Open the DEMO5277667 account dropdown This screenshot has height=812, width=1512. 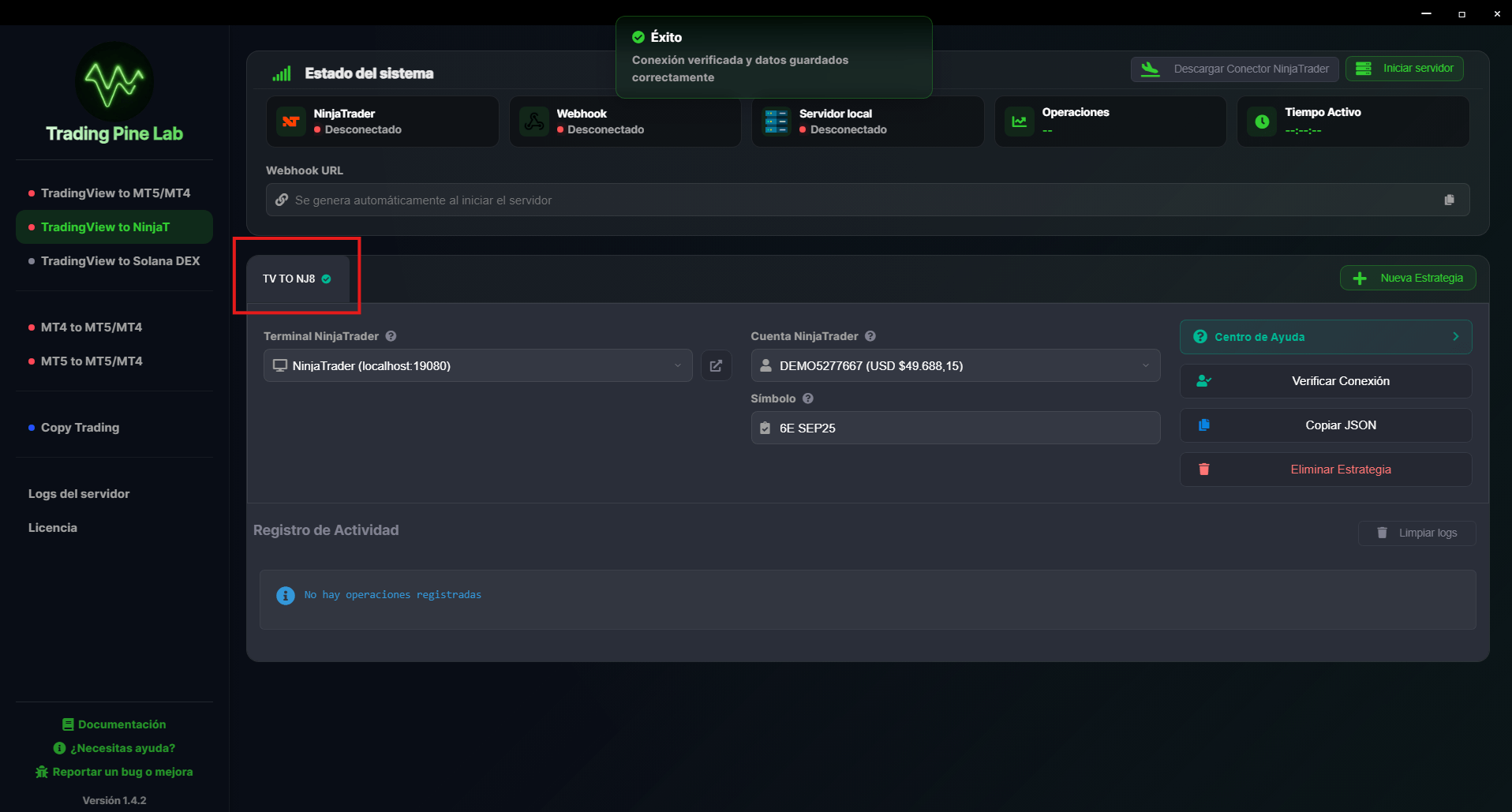pyautogui.click(x=1145, y=365)
